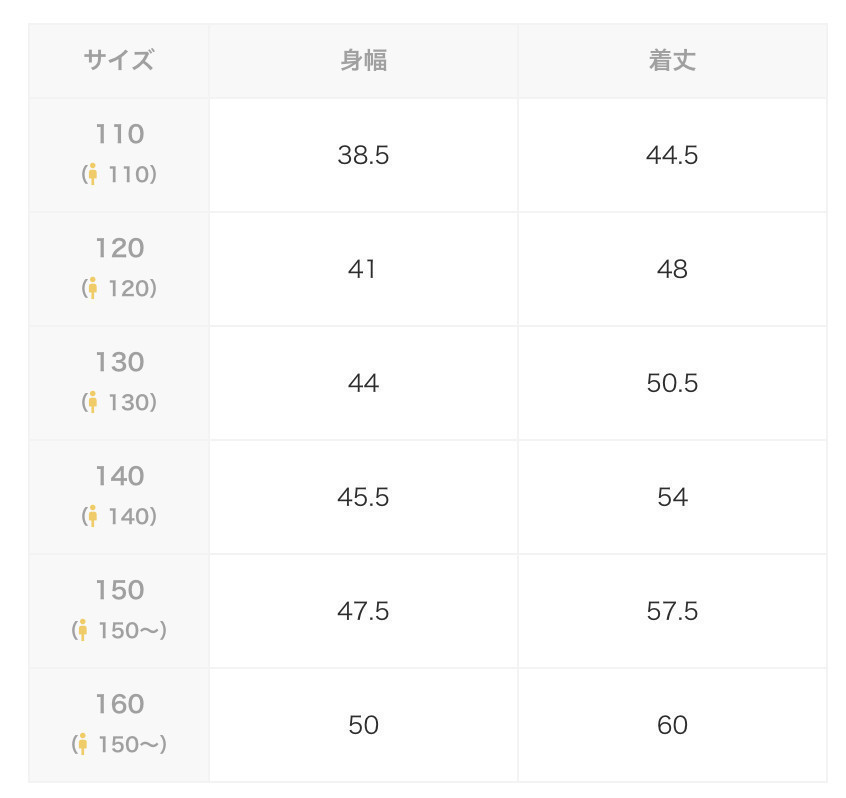Select the サイズ column header
The height and width of the screenshot is (798, 846).
click(119, 60)
